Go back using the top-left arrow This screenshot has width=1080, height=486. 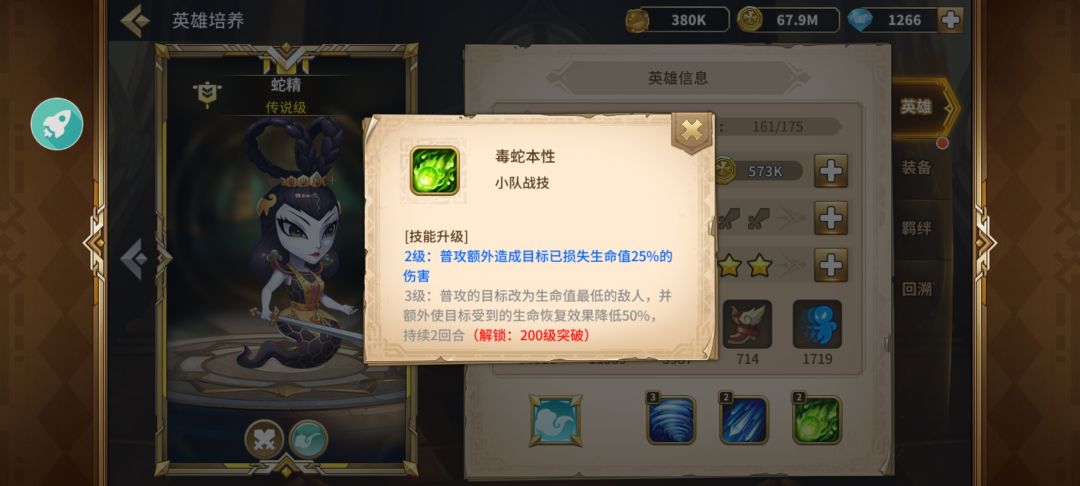click(135, 21)
